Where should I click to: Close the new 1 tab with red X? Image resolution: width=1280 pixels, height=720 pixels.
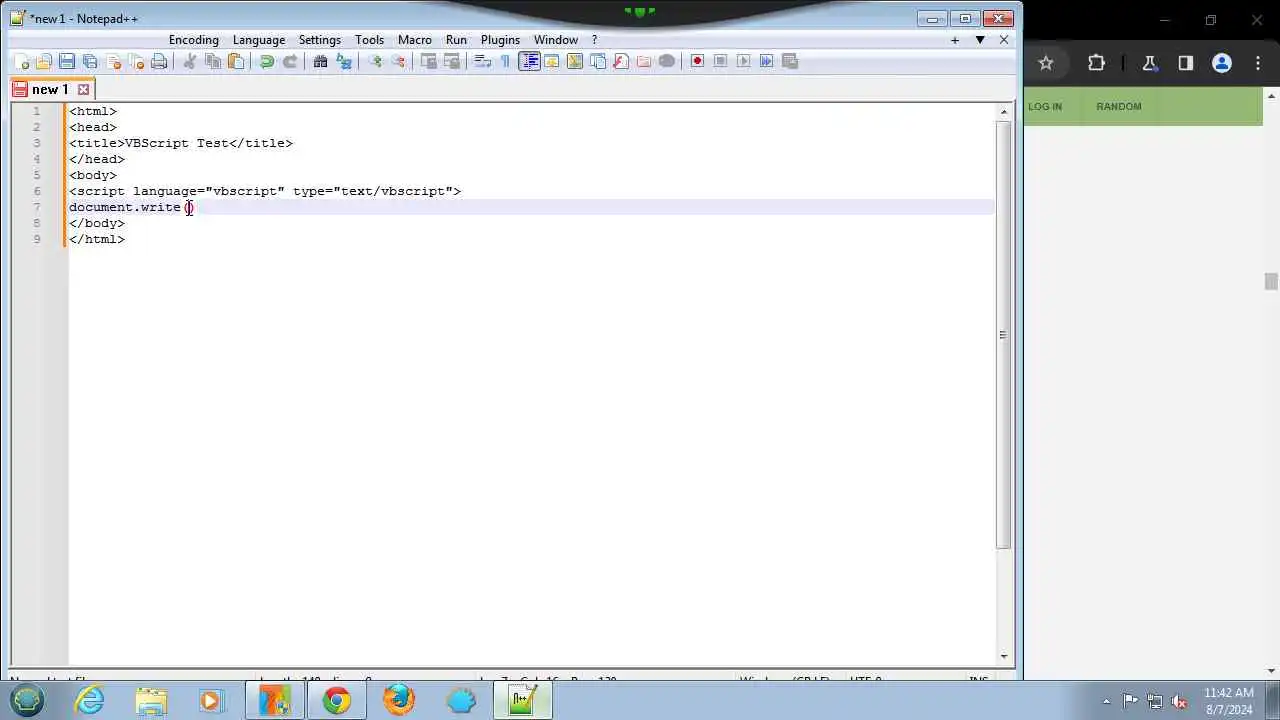coord(84,90)
